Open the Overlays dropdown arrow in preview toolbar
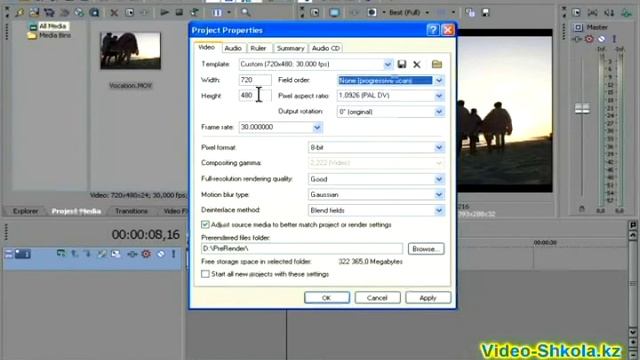Viewport: 640px width, 360px height. click(x=453, y=13)
